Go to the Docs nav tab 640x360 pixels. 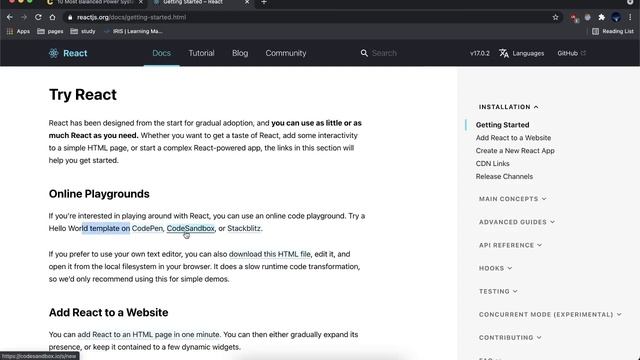[162, 53]
